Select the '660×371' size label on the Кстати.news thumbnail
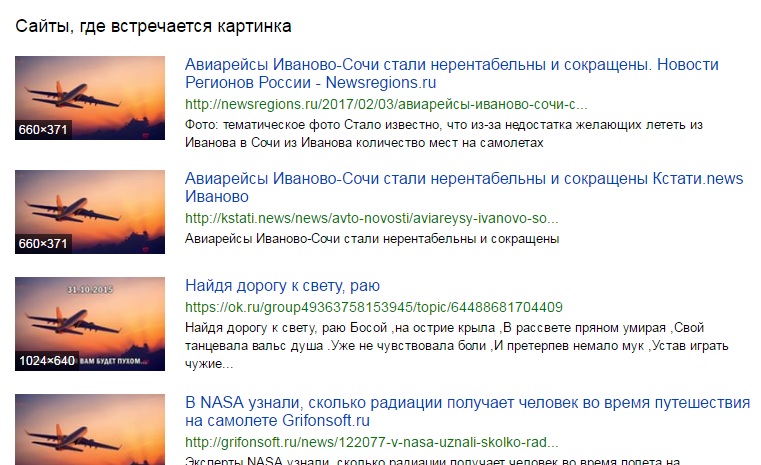This screenshot has width=761, height=465. point(43,244)
